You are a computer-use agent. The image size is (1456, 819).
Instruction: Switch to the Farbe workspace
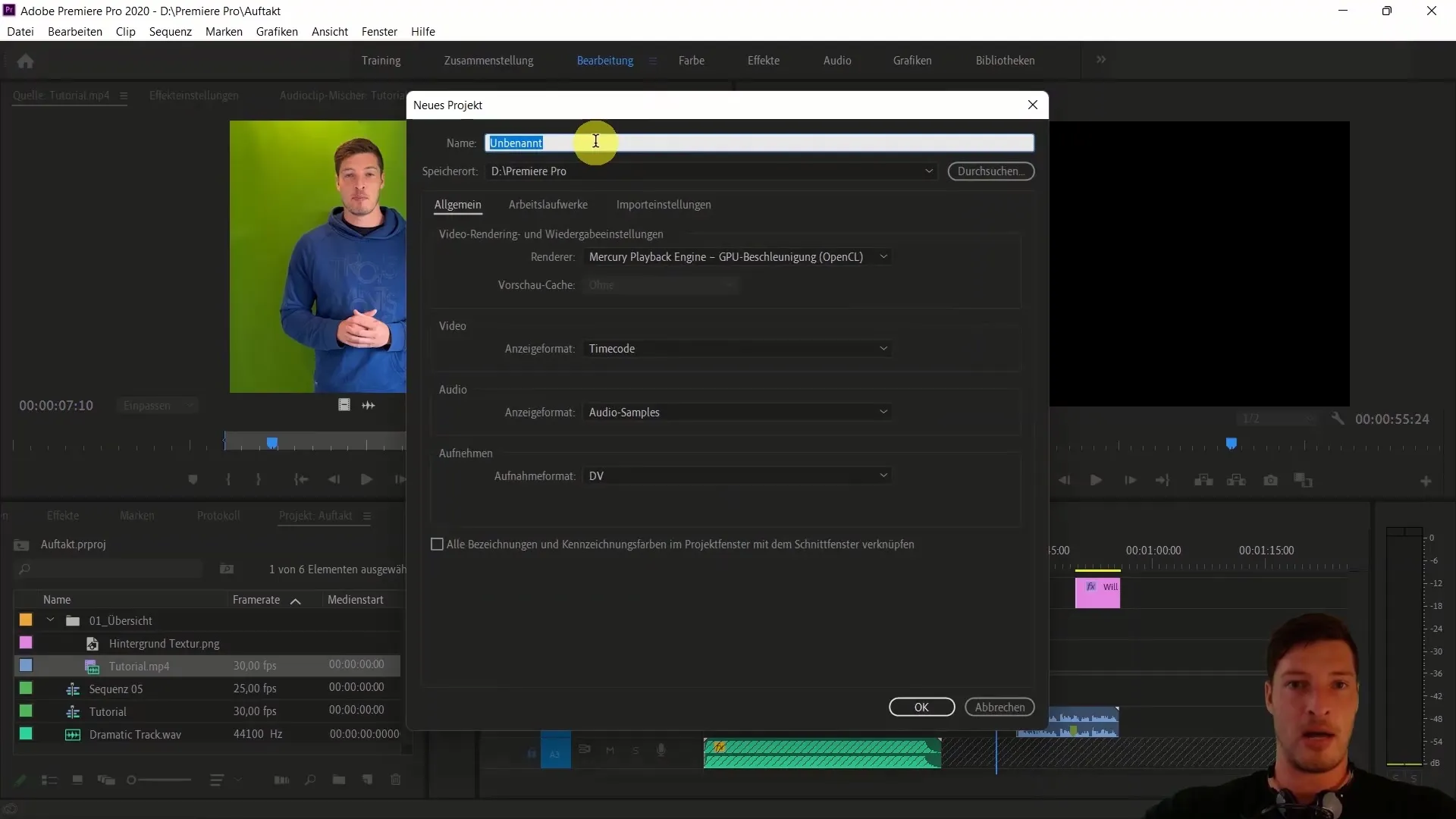[692, 61]
